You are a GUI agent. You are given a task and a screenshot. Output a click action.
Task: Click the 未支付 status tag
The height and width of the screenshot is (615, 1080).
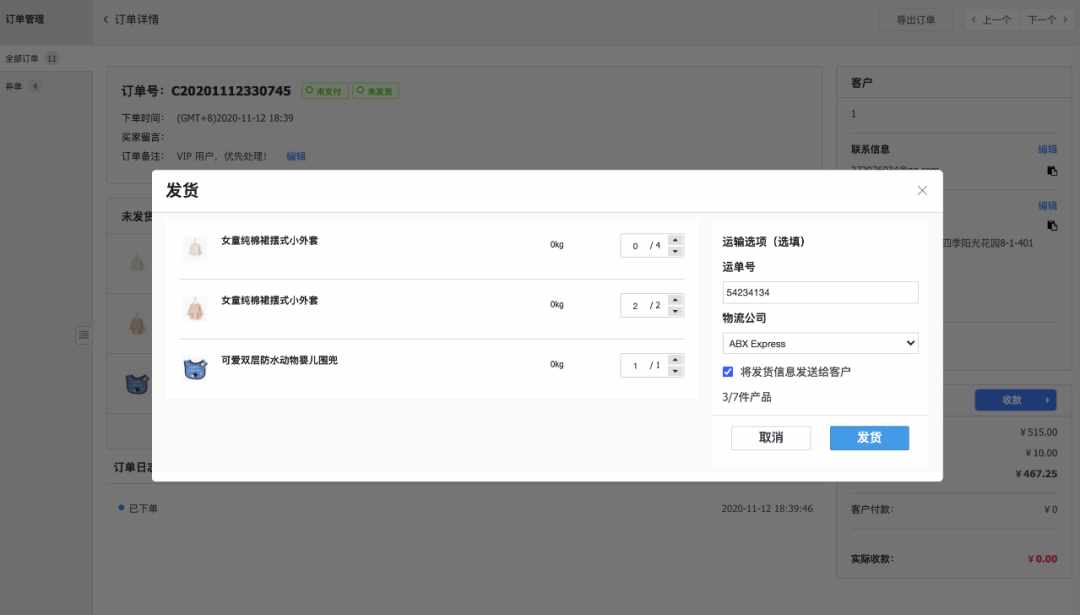pos(324,91)
